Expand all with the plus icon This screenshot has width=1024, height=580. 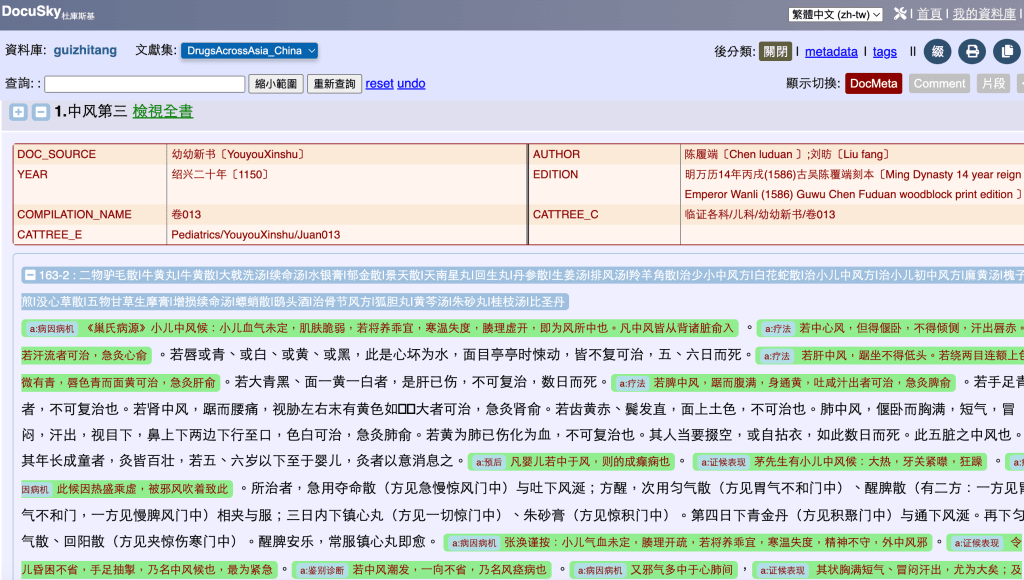[x=18, y=112]
